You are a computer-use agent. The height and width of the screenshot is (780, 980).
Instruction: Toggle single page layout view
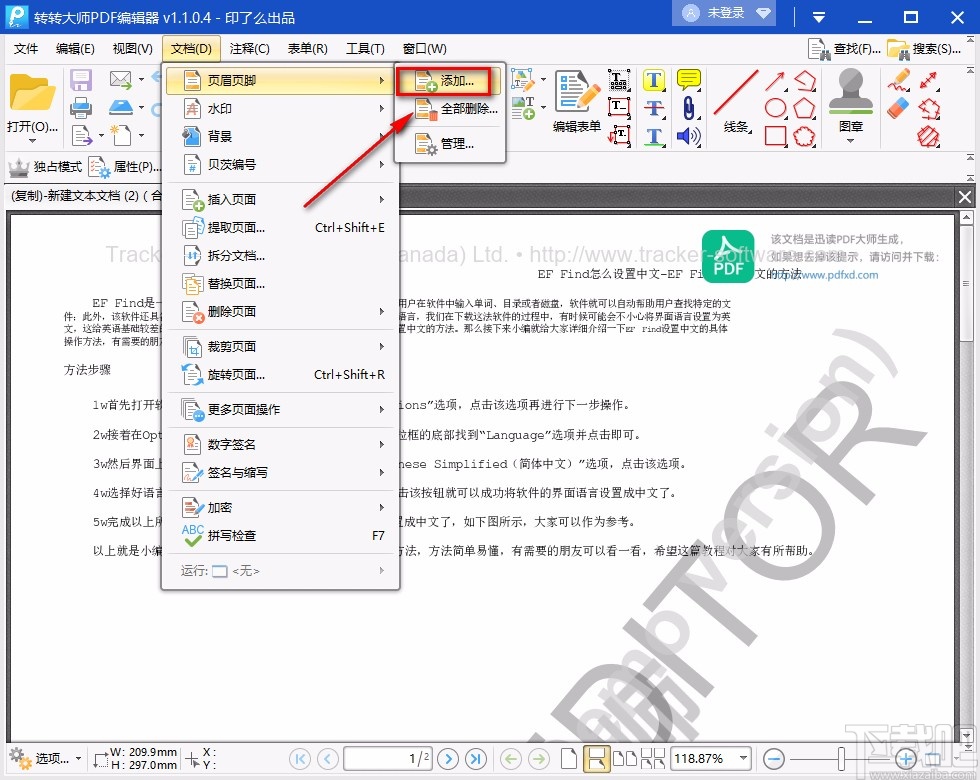(x=569, y=759)
